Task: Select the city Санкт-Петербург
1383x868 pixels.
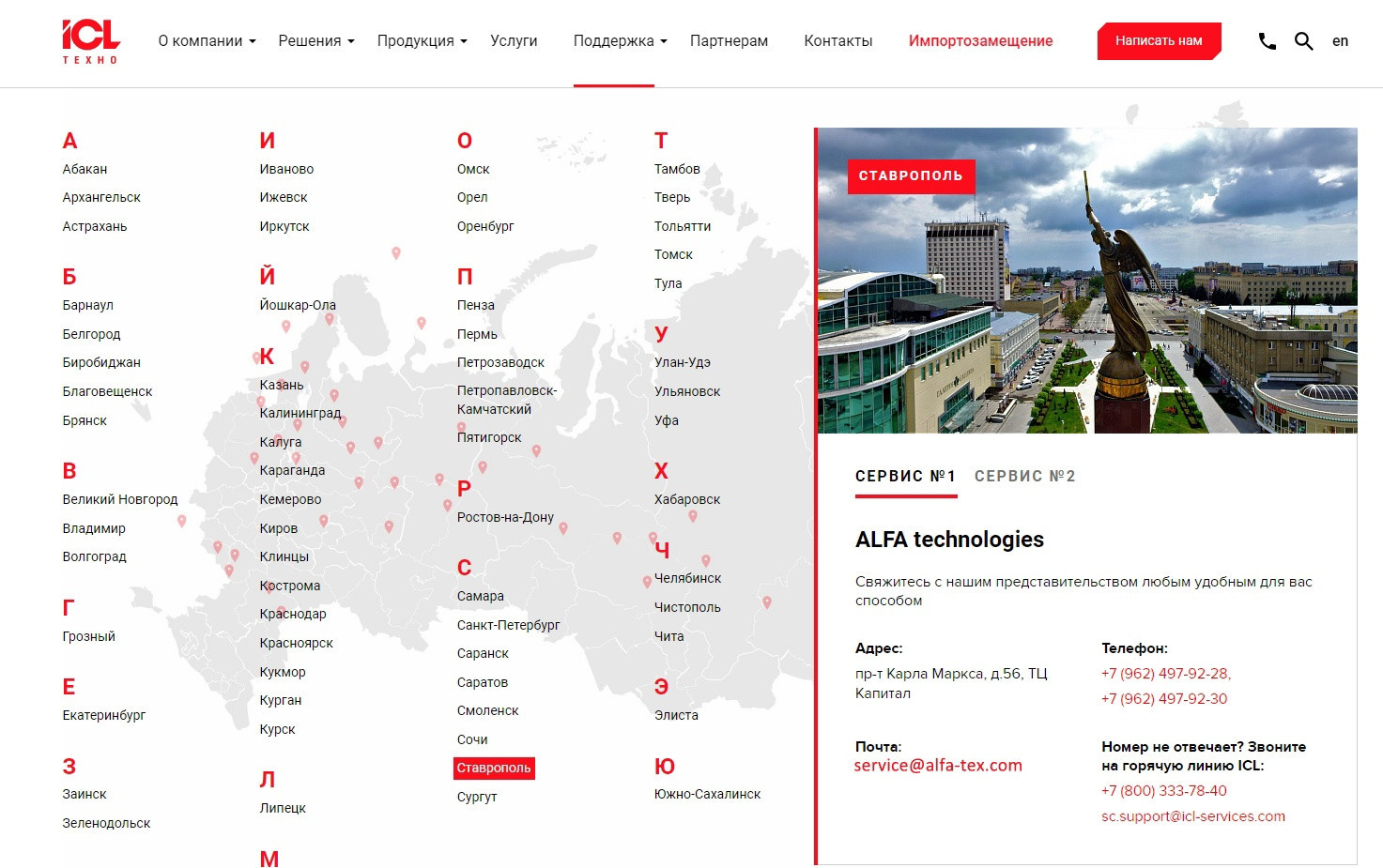Action: click(508, 626)
